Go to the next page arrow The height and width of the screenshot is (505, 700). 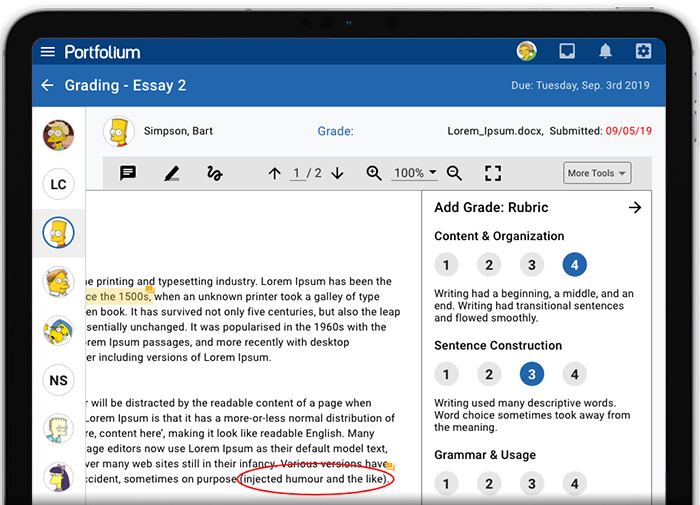click(x=337, y=173)
